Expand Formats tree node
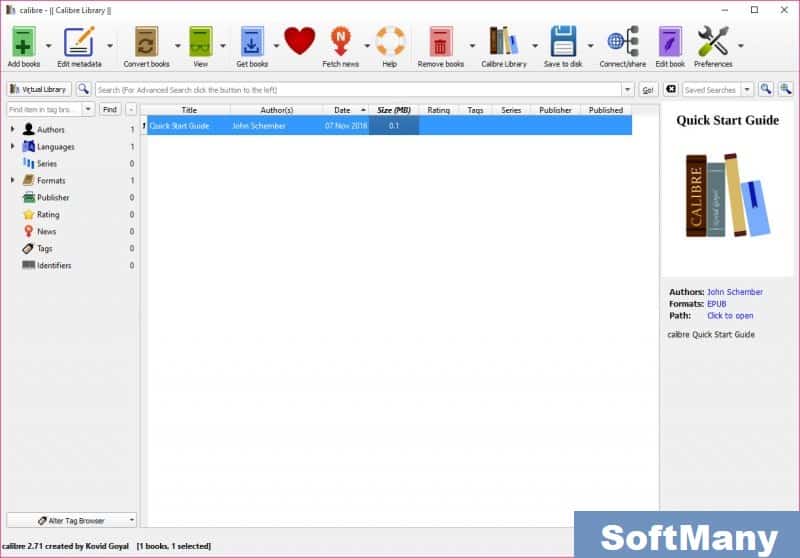800x558 pixels. pyautogui.click(x=12, y=180)
